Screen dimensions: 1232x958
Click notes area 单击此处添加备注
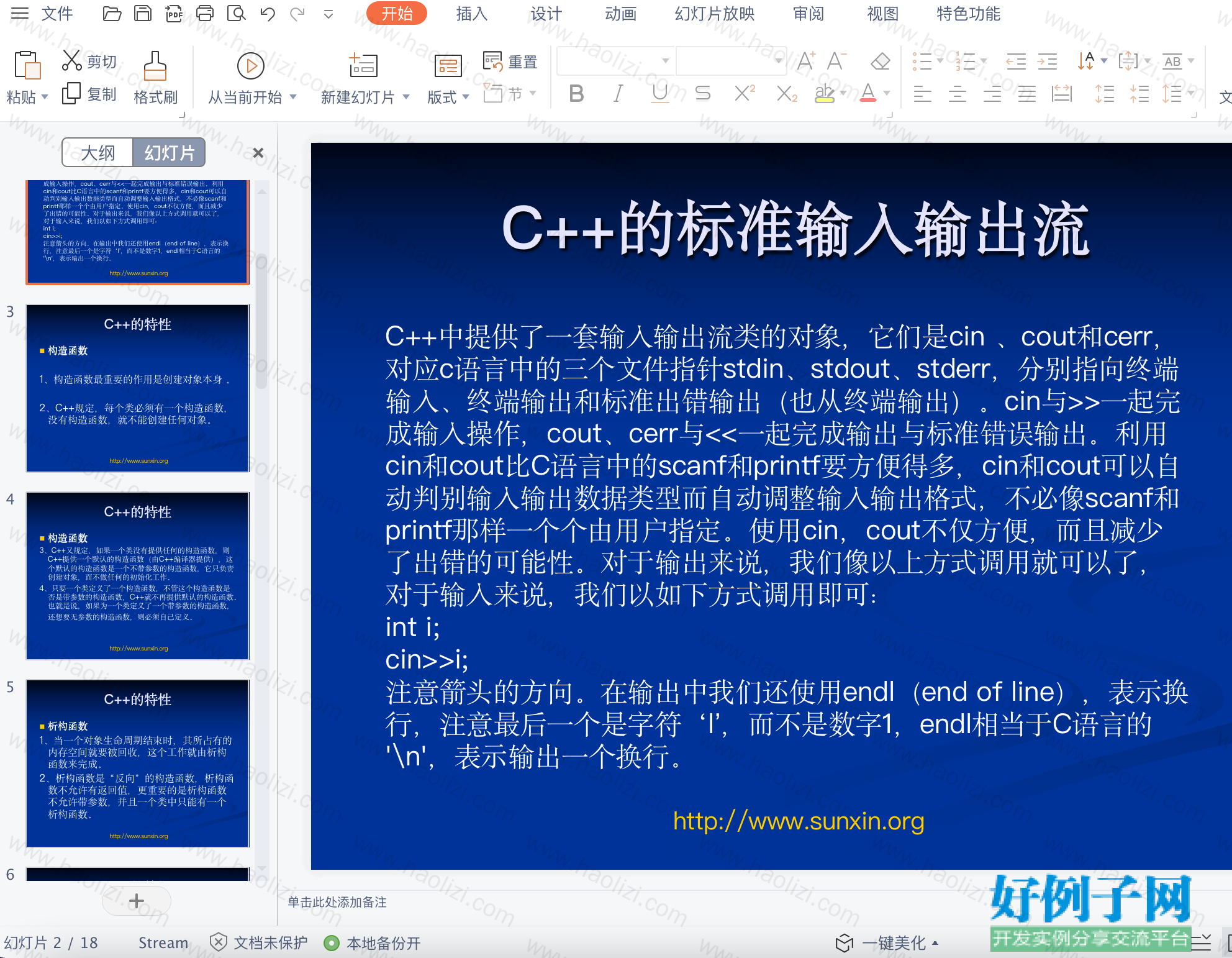coord(337,902)
